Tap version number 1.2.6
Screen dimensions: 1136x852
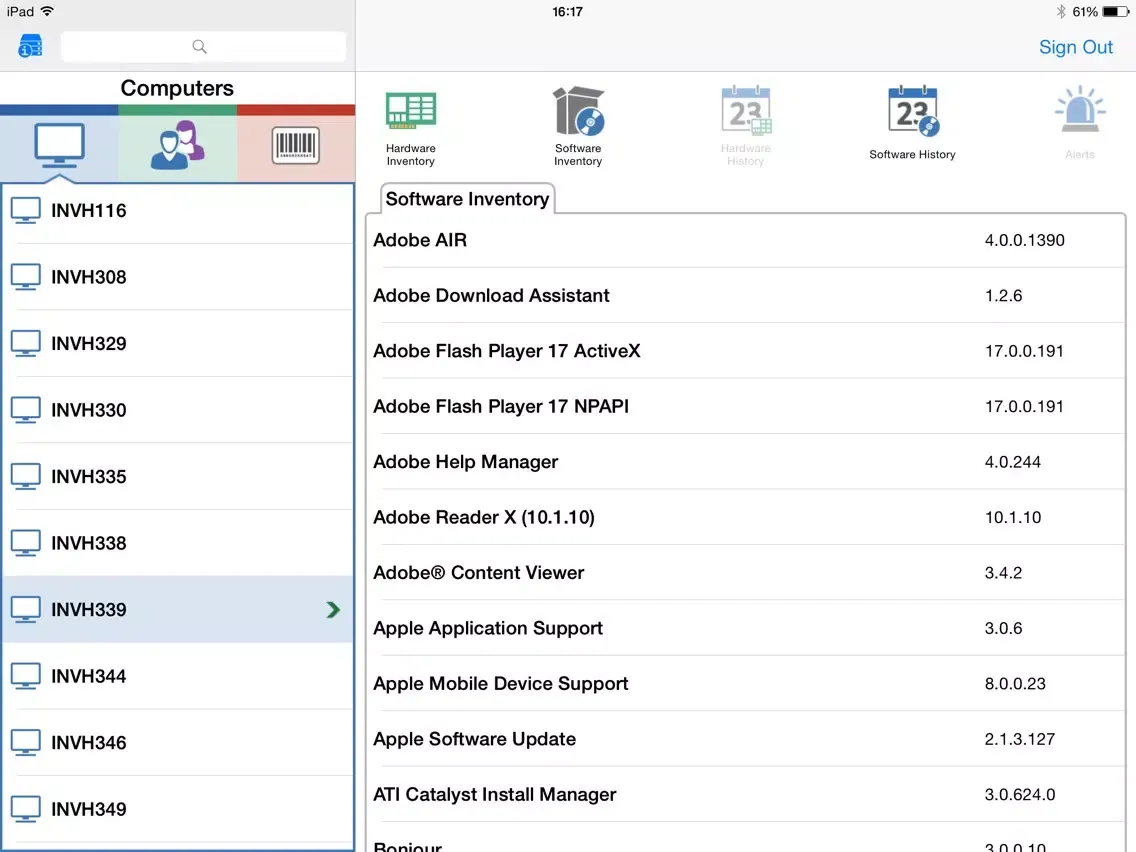(1003, 296)
